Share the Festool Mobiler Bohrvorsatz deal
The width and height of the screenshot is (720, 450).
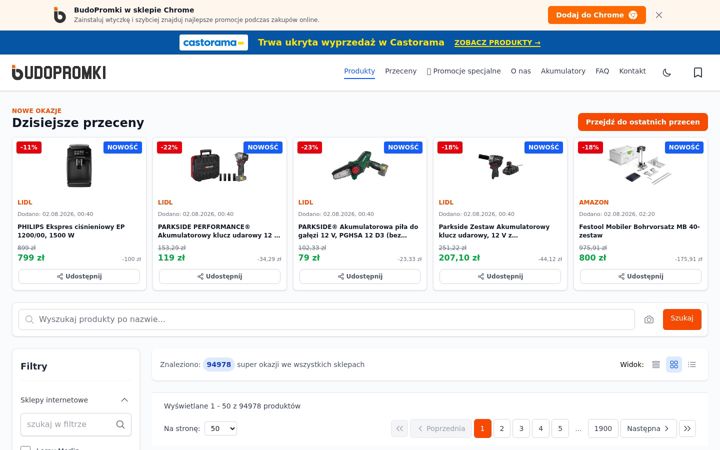point(641,276)
